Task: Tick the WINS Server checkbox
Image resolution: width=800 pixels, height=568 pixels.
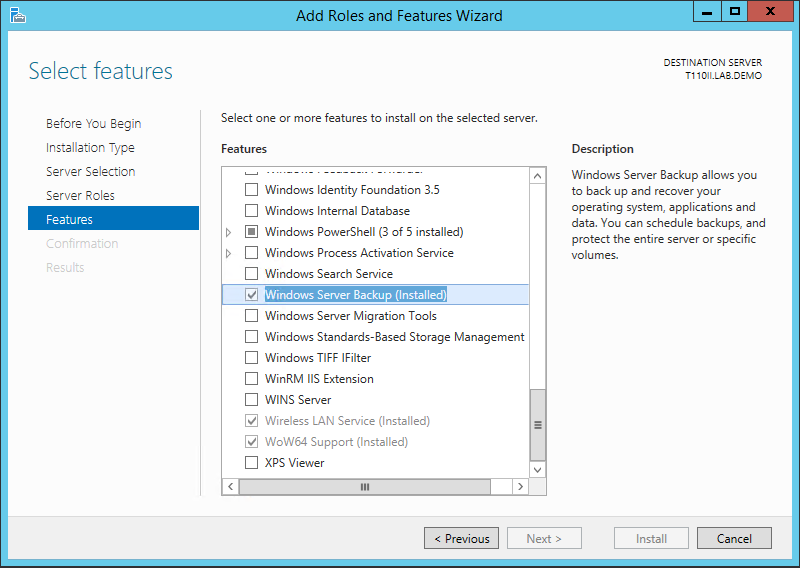Action: click(x=252, y=400)
